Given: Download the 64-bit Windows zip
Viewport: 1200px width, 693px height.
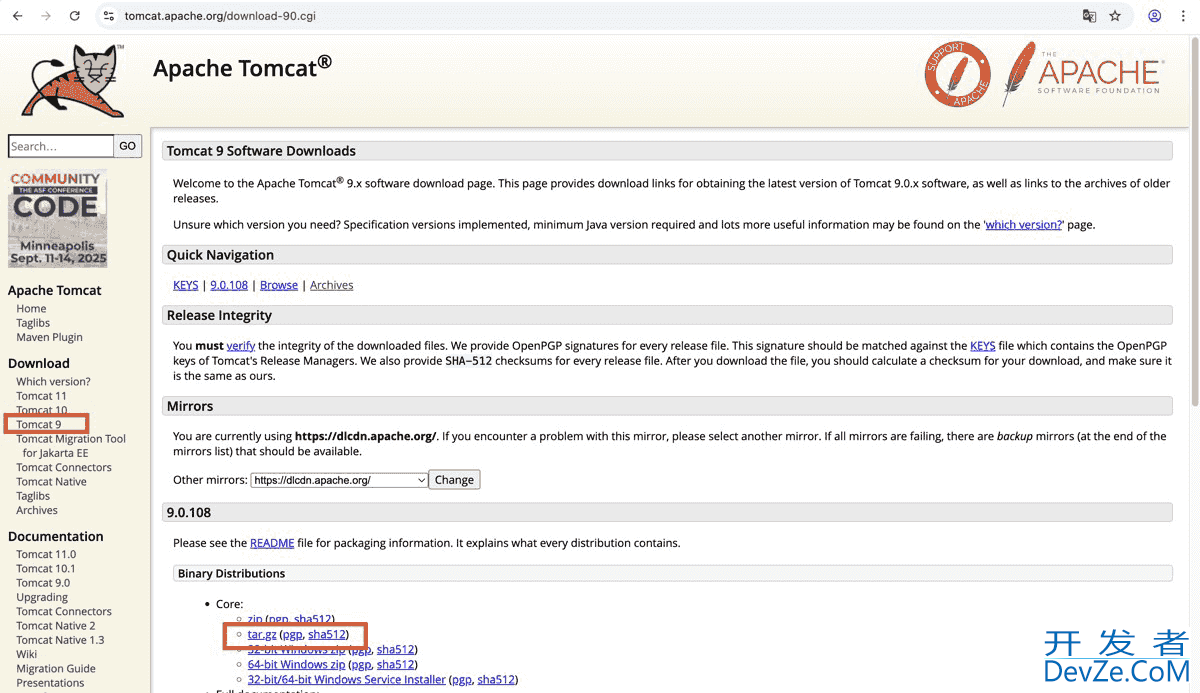Looking at the screenshot, I should click(296, 664).
